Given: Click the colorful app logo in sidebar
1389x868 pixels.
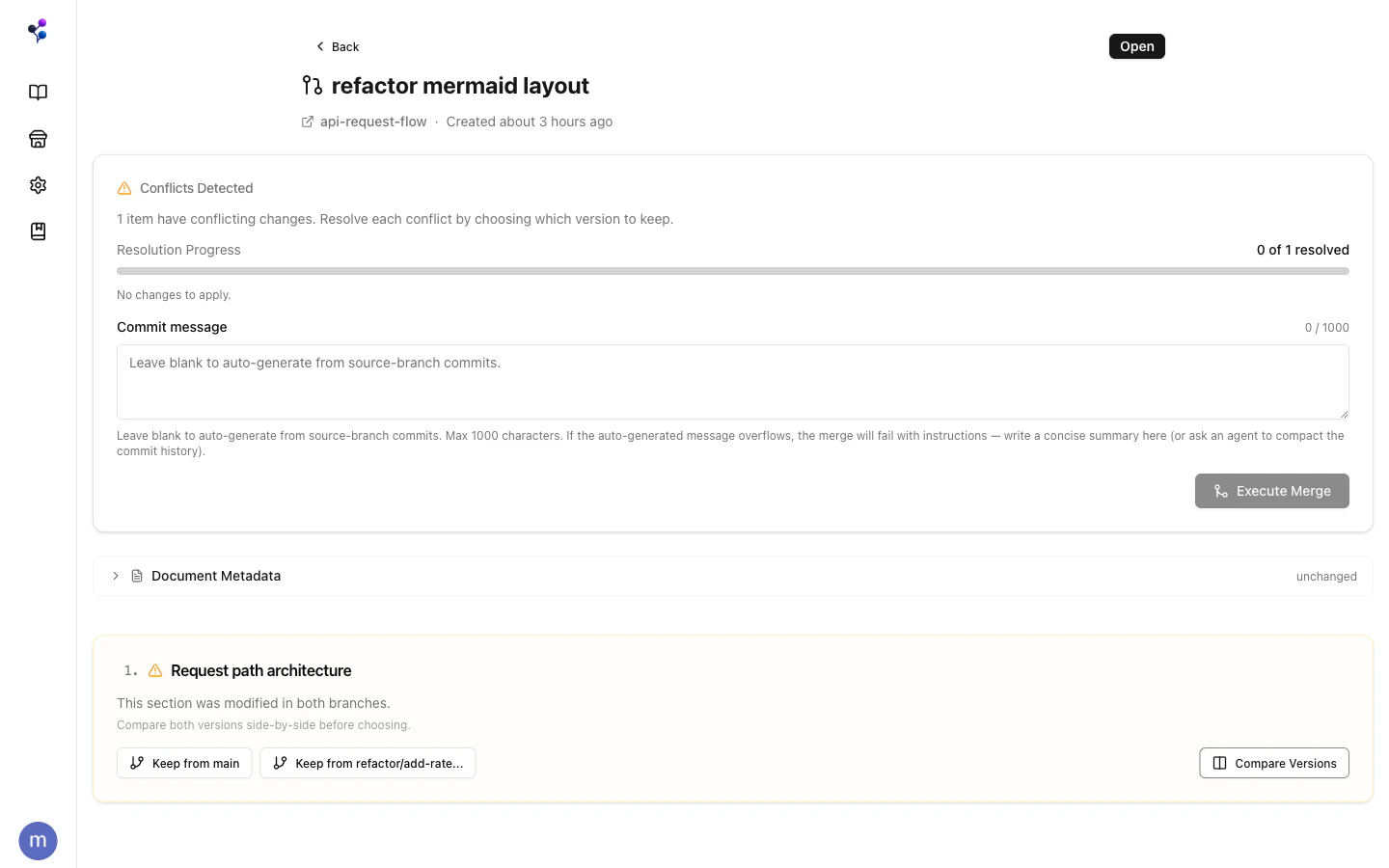Looking at the screenshot, I should click(x=38, y=30).
